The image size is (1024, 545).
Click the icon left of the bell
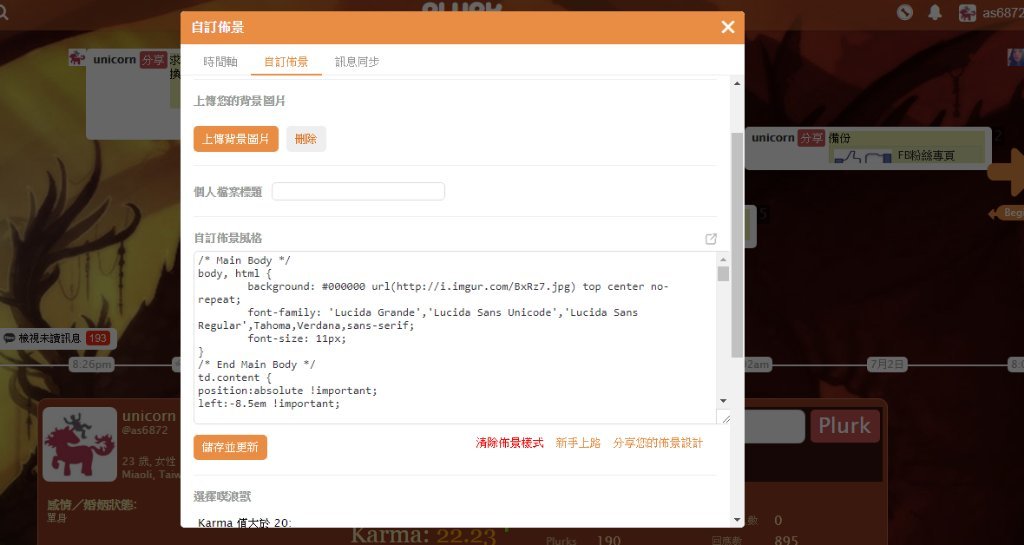pos(904,12)
